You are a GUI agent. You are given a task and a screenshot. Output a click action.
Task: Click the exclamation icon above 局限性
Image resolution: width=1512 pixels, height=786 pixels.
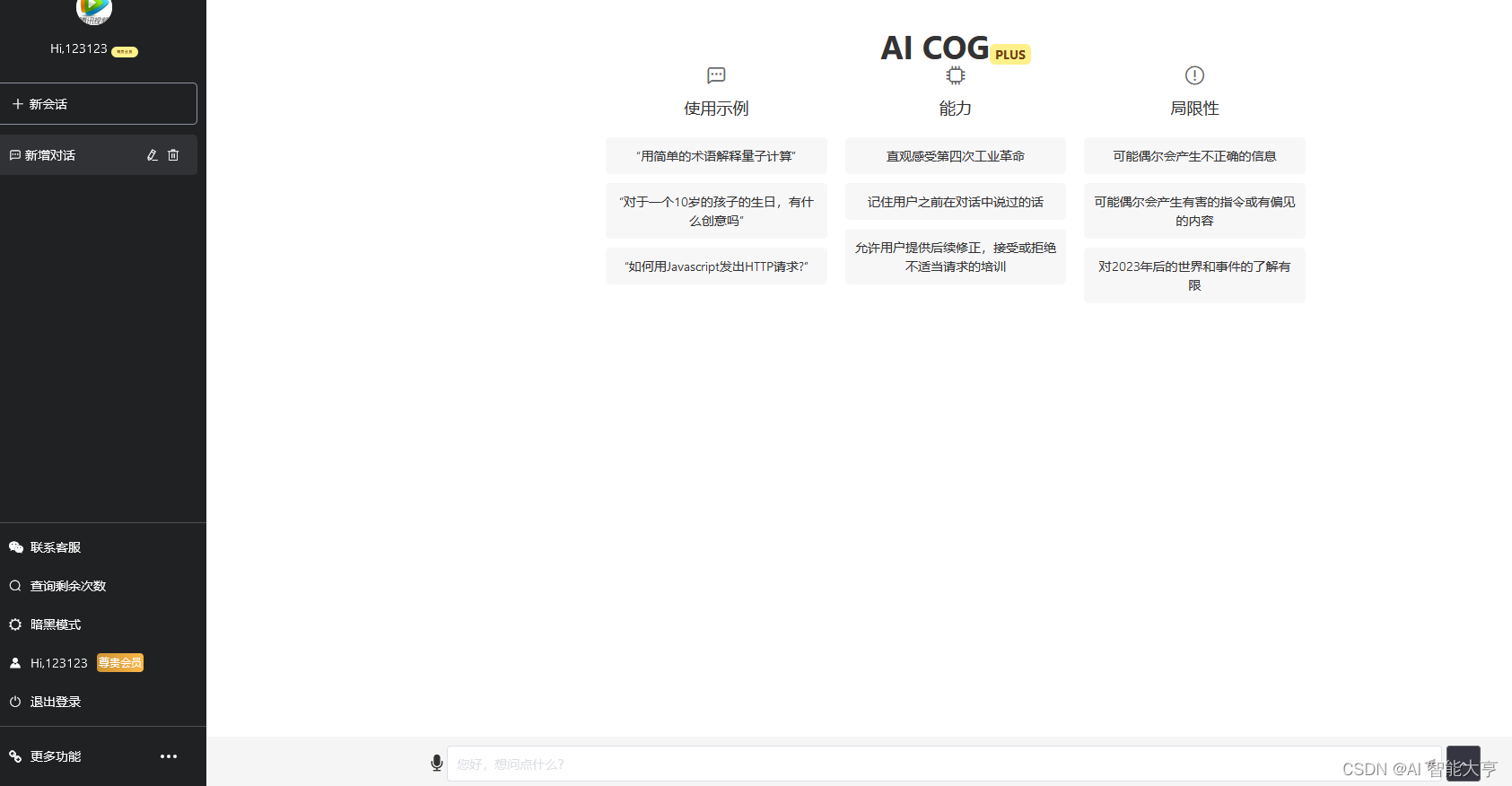point(1194,75)
